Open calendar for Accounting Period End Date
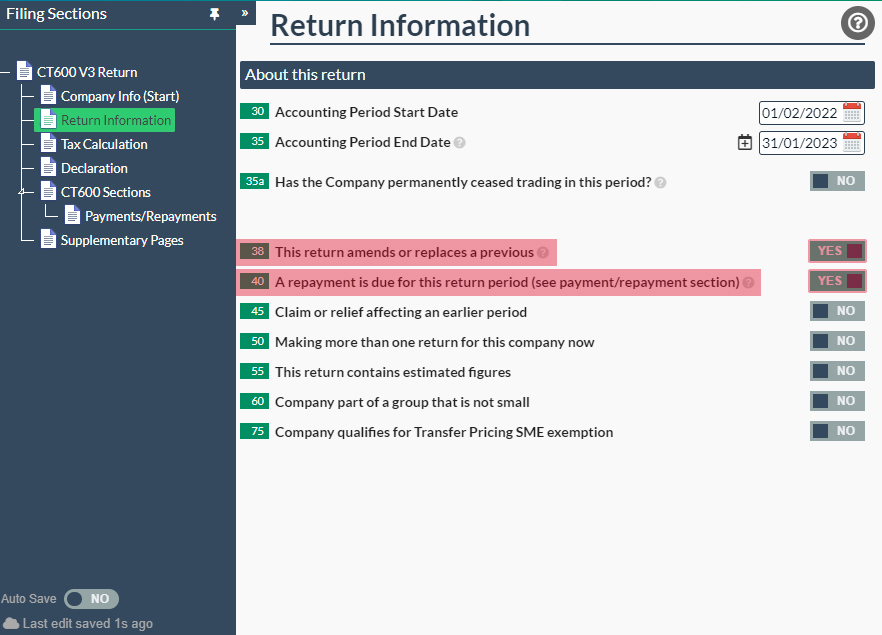The image size is (882, 635). point(852,142)
